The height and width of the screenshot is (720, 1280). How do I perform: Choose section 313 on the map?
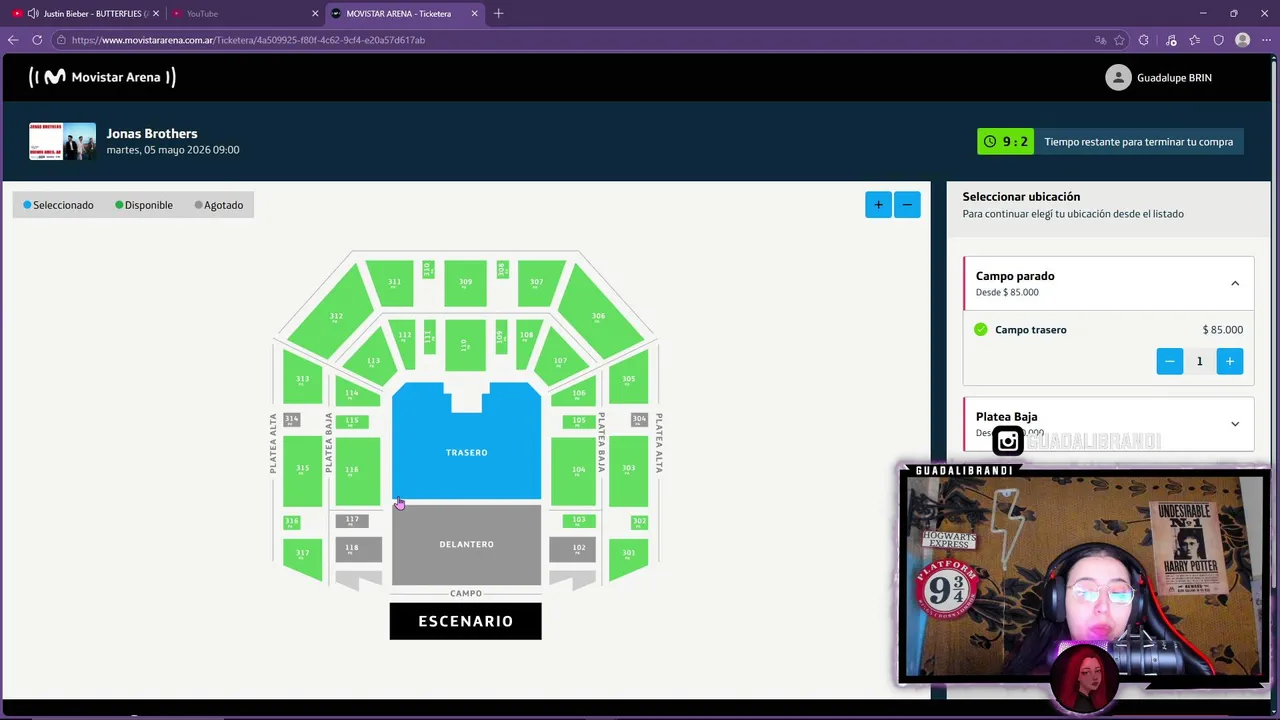(x=303, y=378)
